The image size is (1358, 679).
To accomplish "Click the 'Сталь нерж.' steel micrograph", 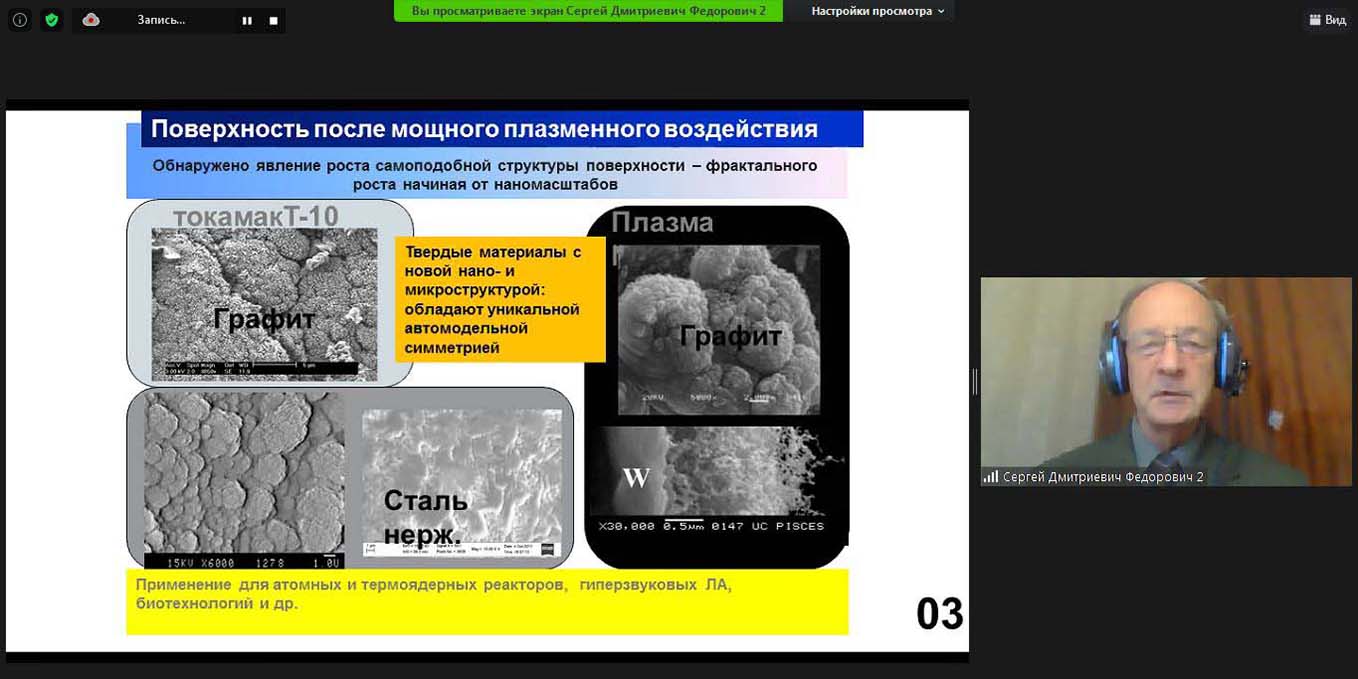I will [461, 481].
